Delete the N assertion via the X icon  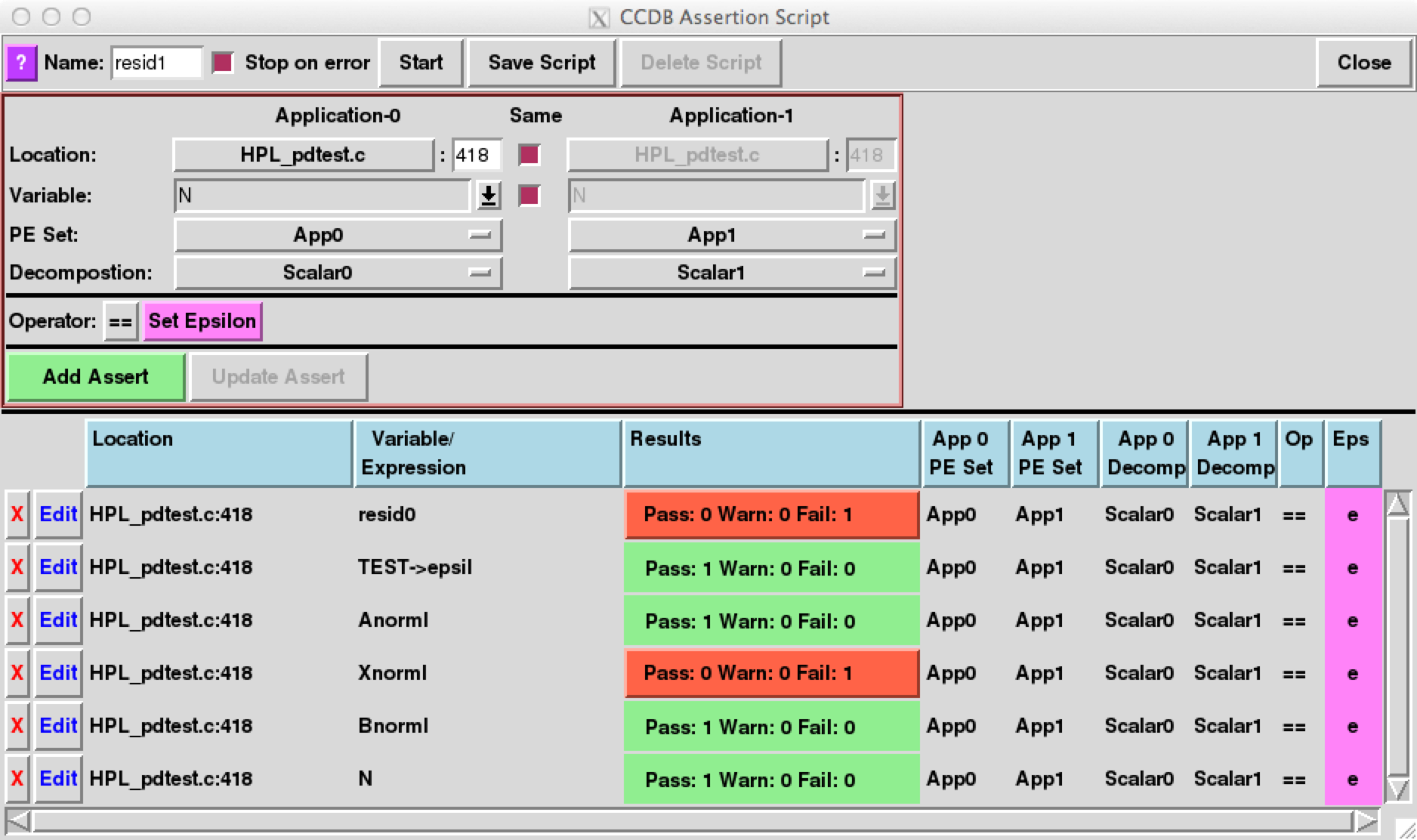coord(17,779)
